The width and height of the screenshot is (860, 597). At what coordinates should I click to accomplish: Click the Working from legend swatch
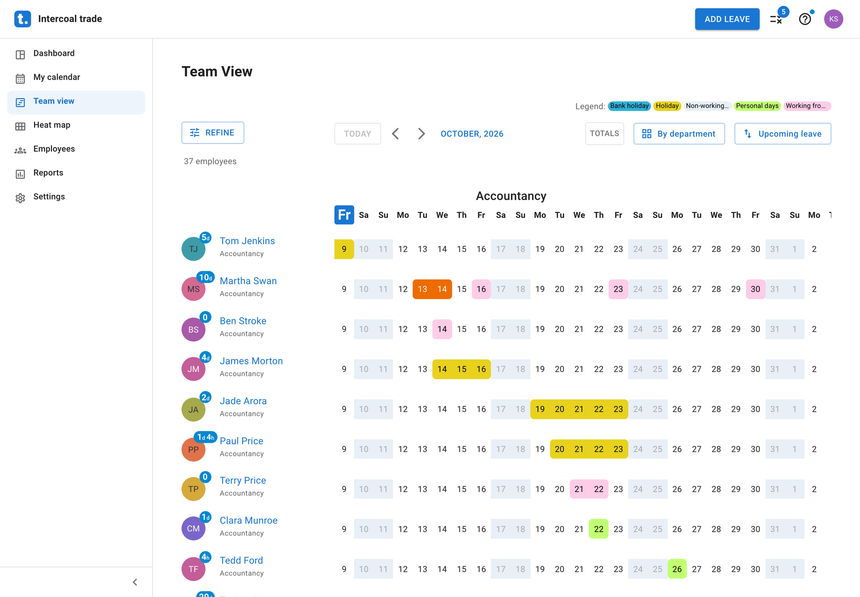pos(807,106)
